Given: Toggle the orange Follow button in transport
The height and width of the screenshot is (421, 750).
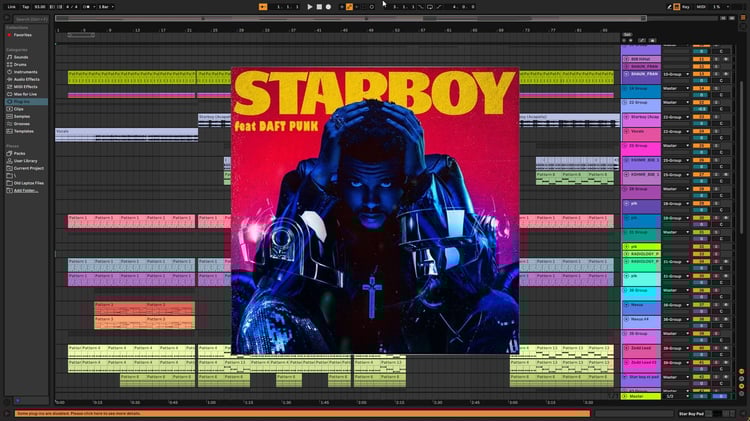Looking at the screenshot, I should 263,7.
